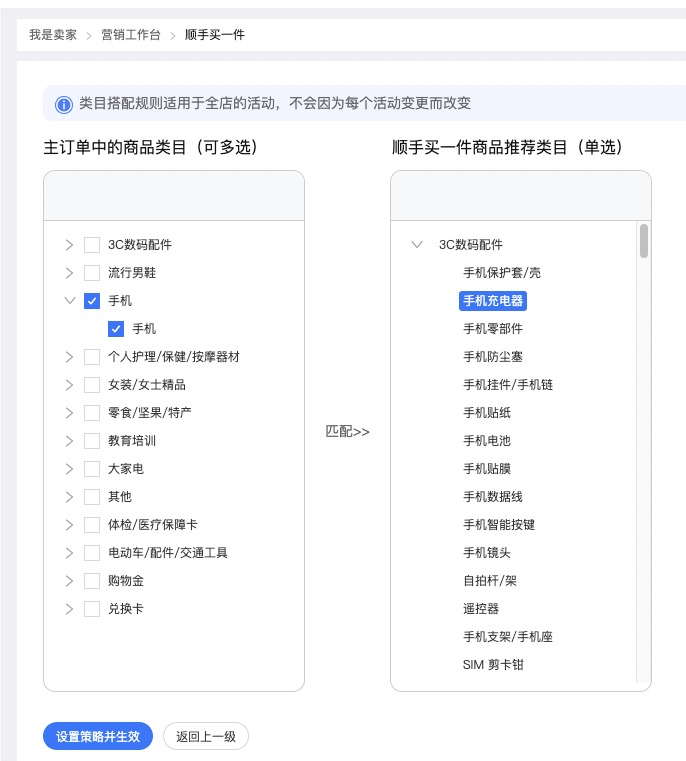
Task: Select 手机电池 recommendation category
Action: click(x=487, y=441)
